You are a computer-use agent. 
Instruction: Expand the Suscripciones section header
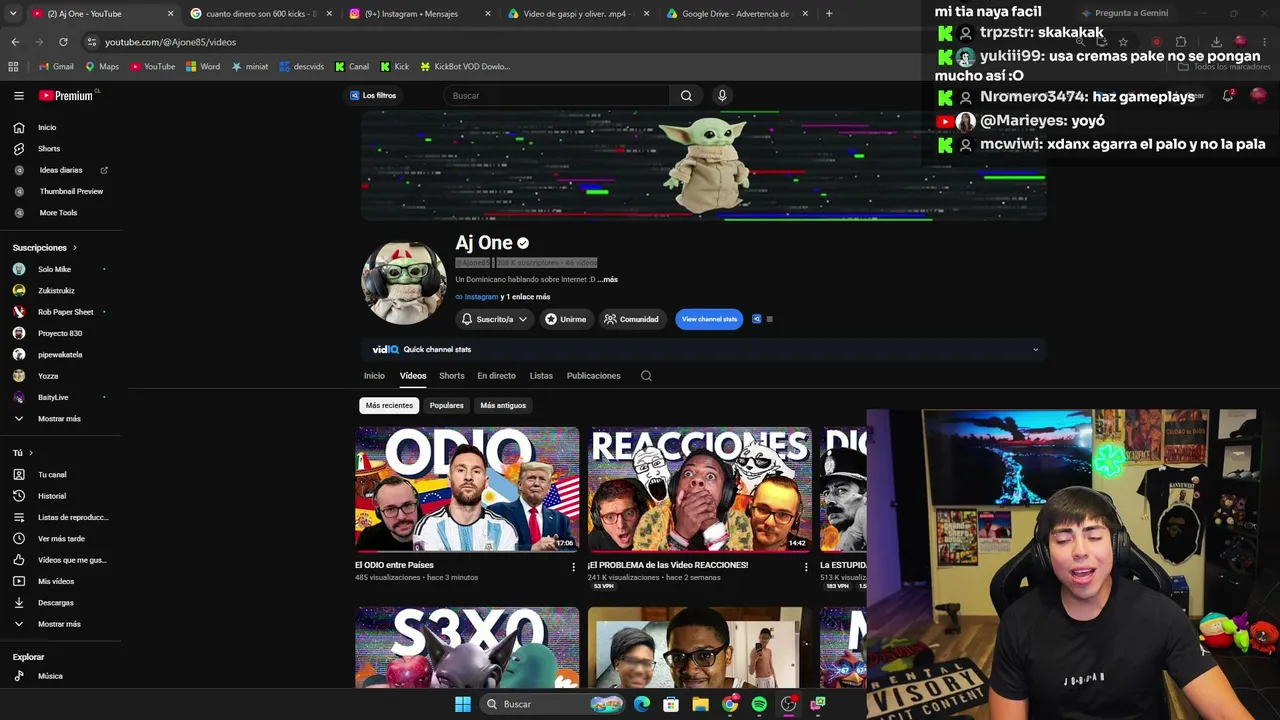(x=45, y=248)
